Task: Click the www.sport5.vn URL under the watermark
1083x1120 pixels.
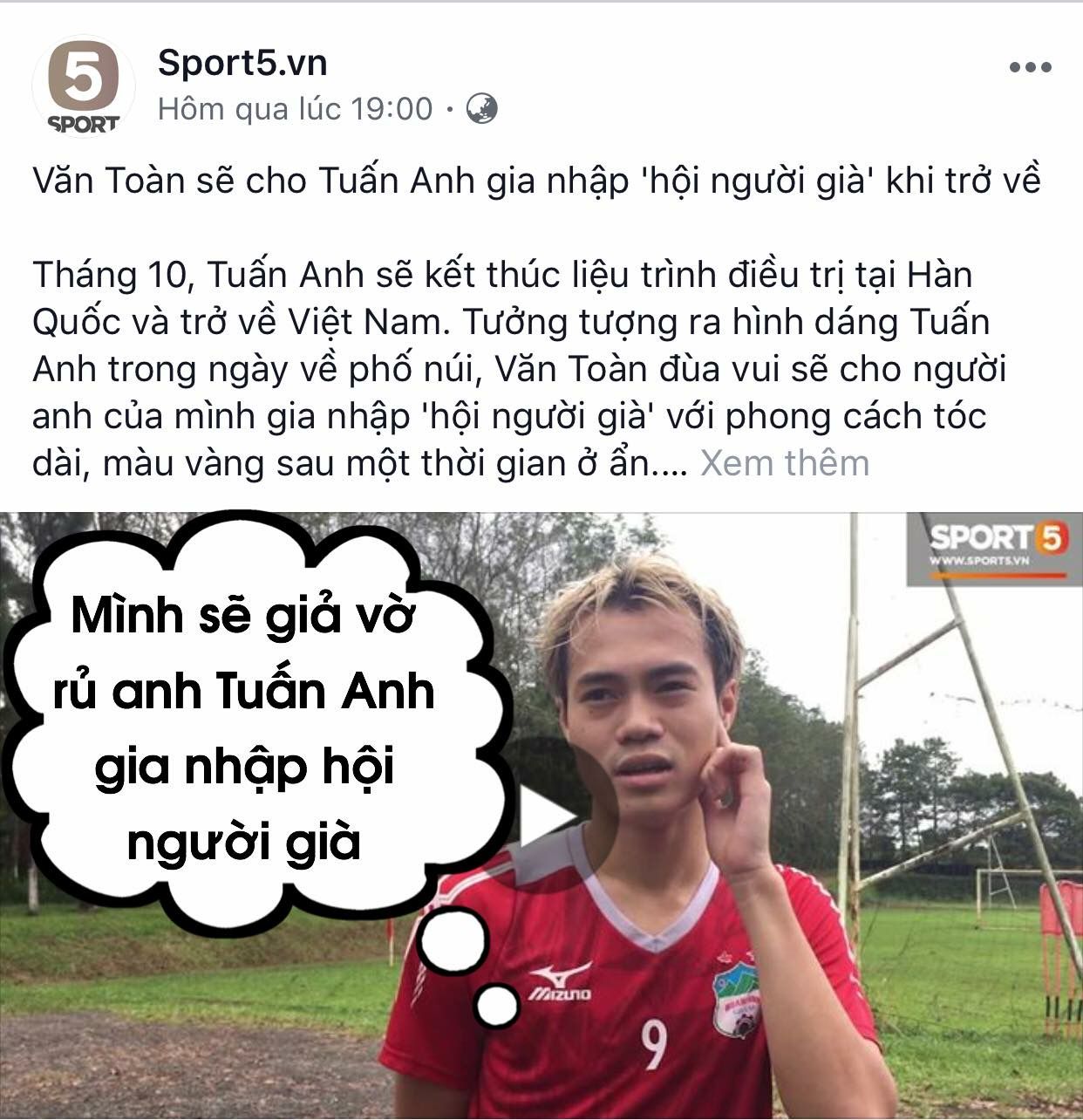Action: [x=980, y=561]
